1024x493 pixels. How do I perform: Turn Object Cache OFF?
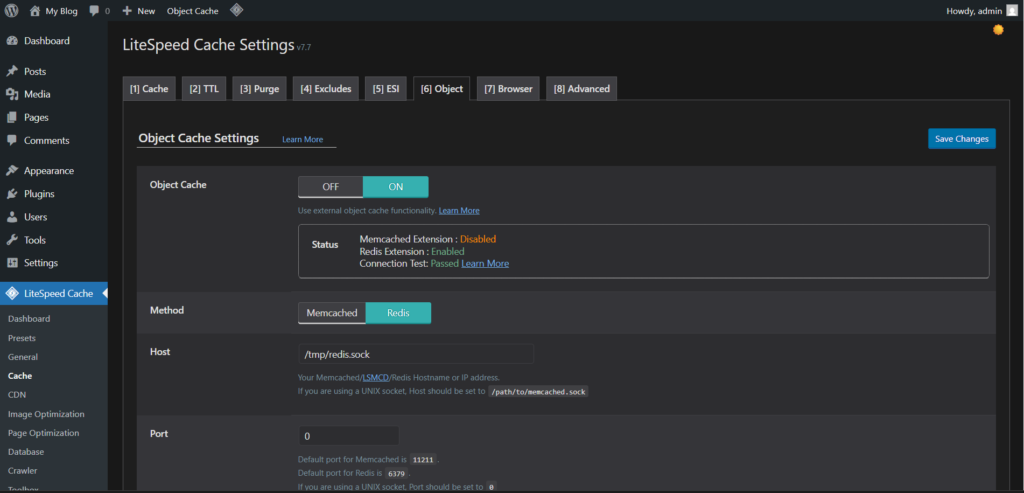[330, 187]
